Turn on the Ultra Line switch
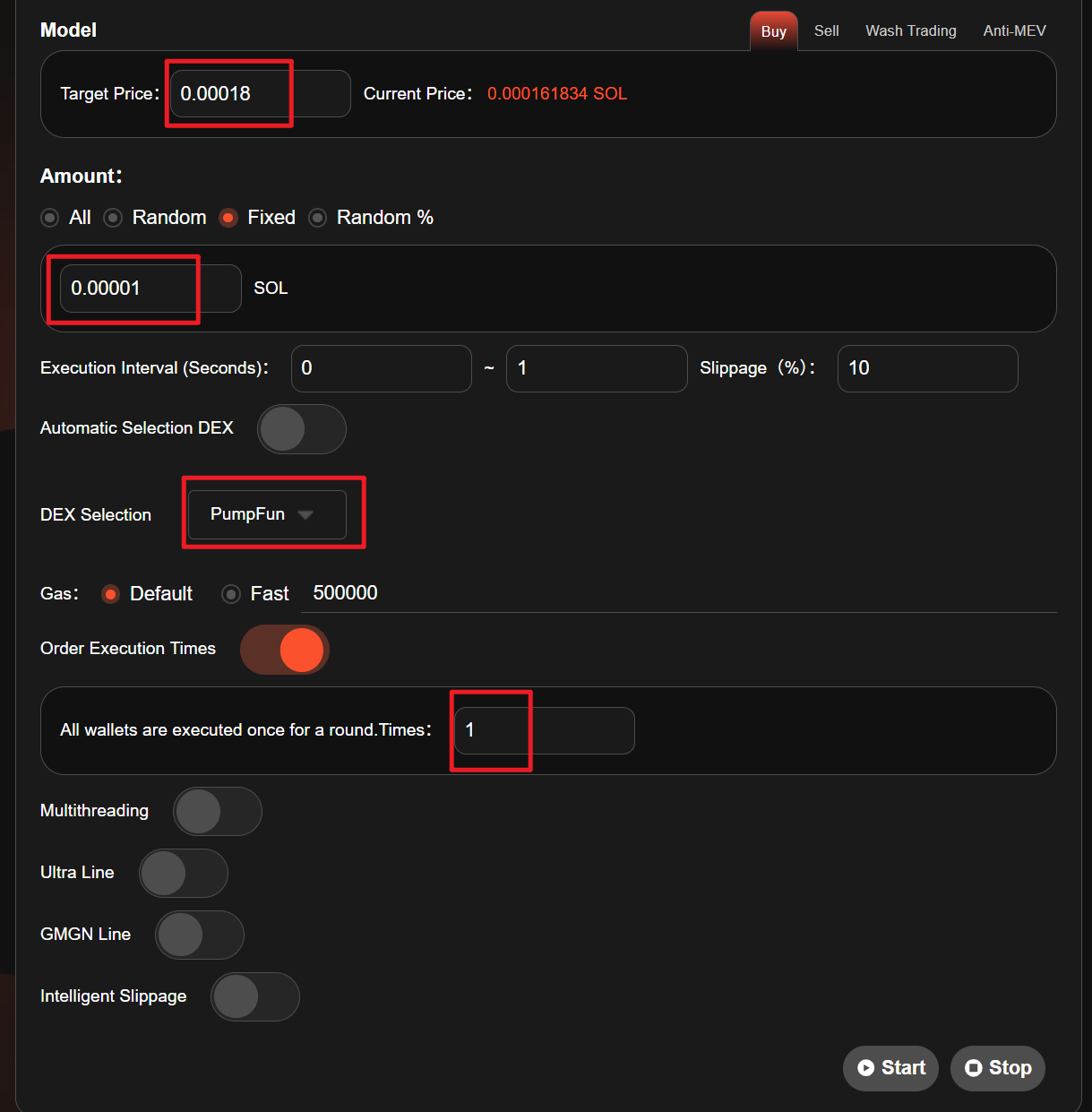 pos(183,873)
